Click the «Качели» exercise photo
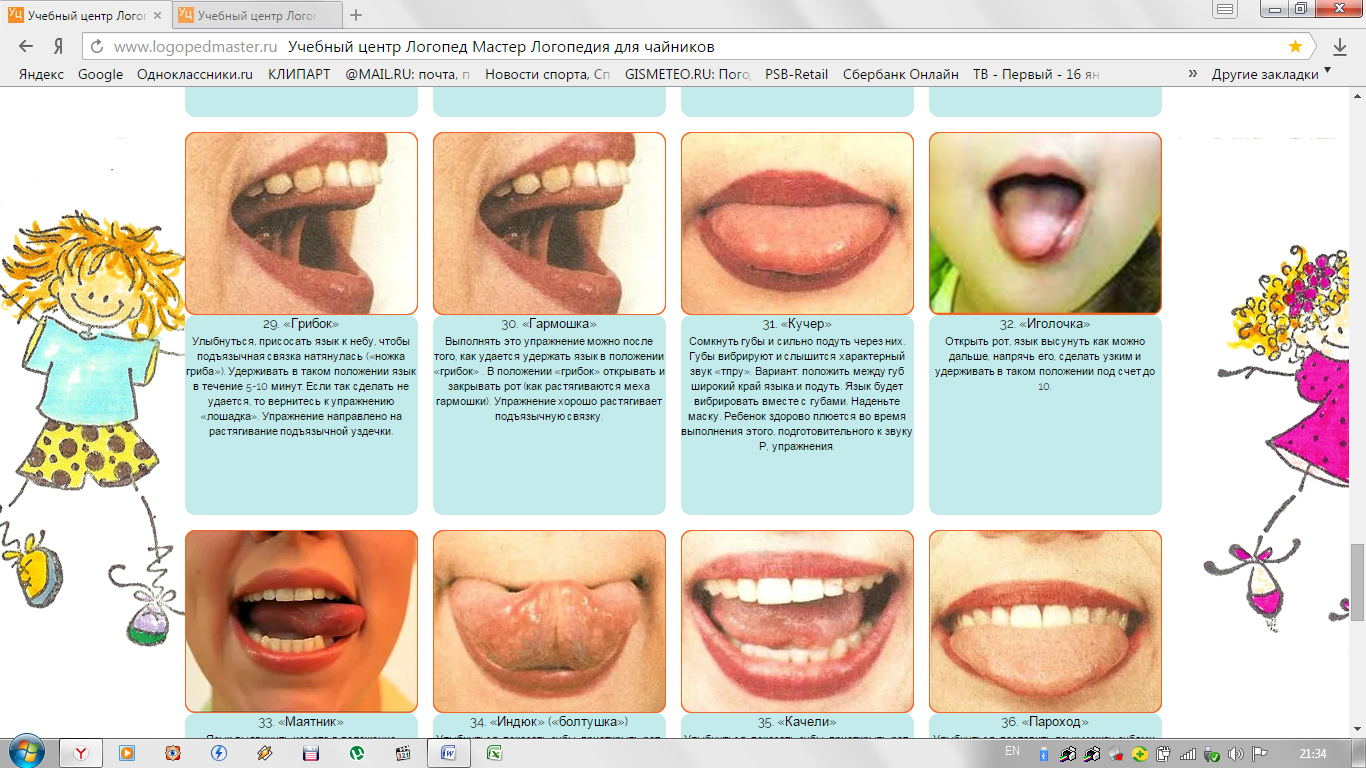The width and height of the screenshot is (1366, 768). (x=797, y=621)
